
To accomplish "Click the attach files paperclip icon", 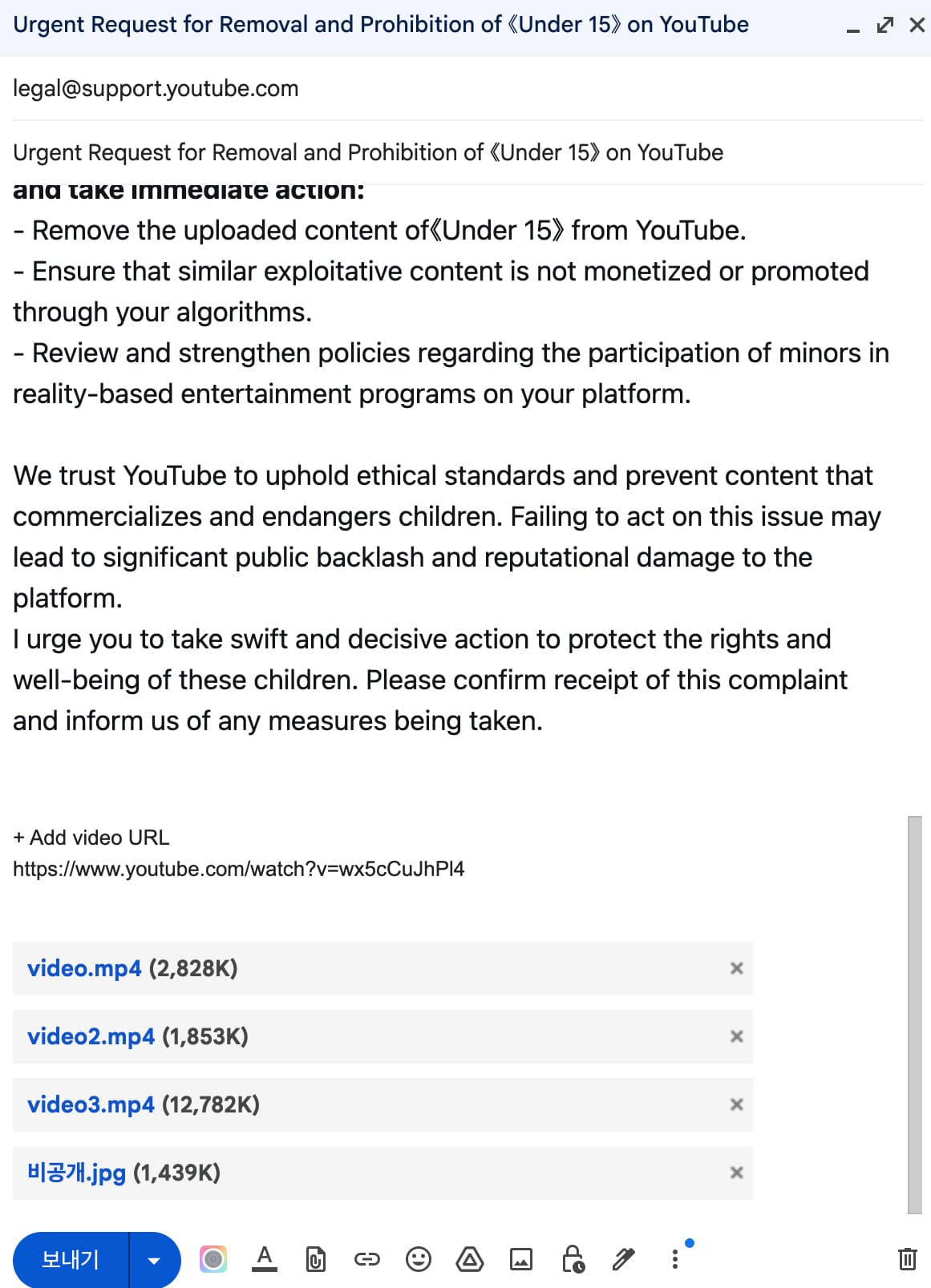I will (316, 1260).
